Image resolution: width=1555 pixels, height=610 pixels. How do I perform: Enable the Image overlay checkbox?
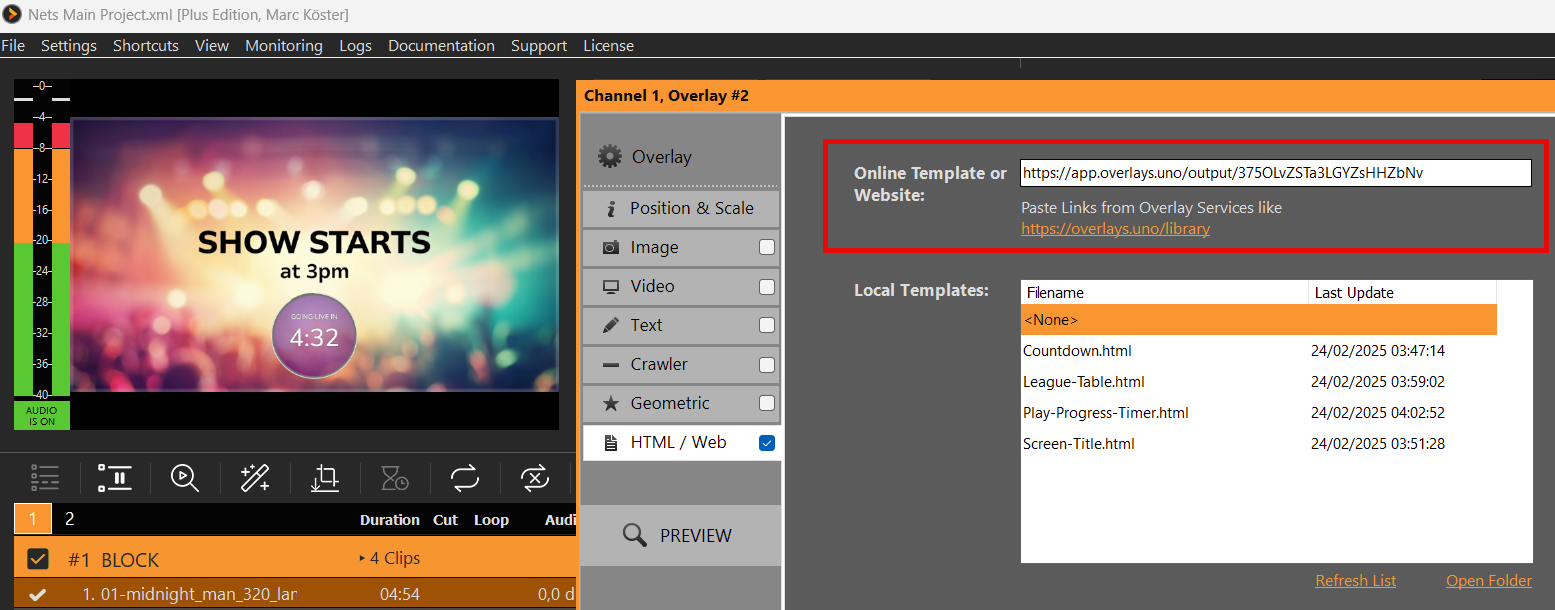coord(767,247)
